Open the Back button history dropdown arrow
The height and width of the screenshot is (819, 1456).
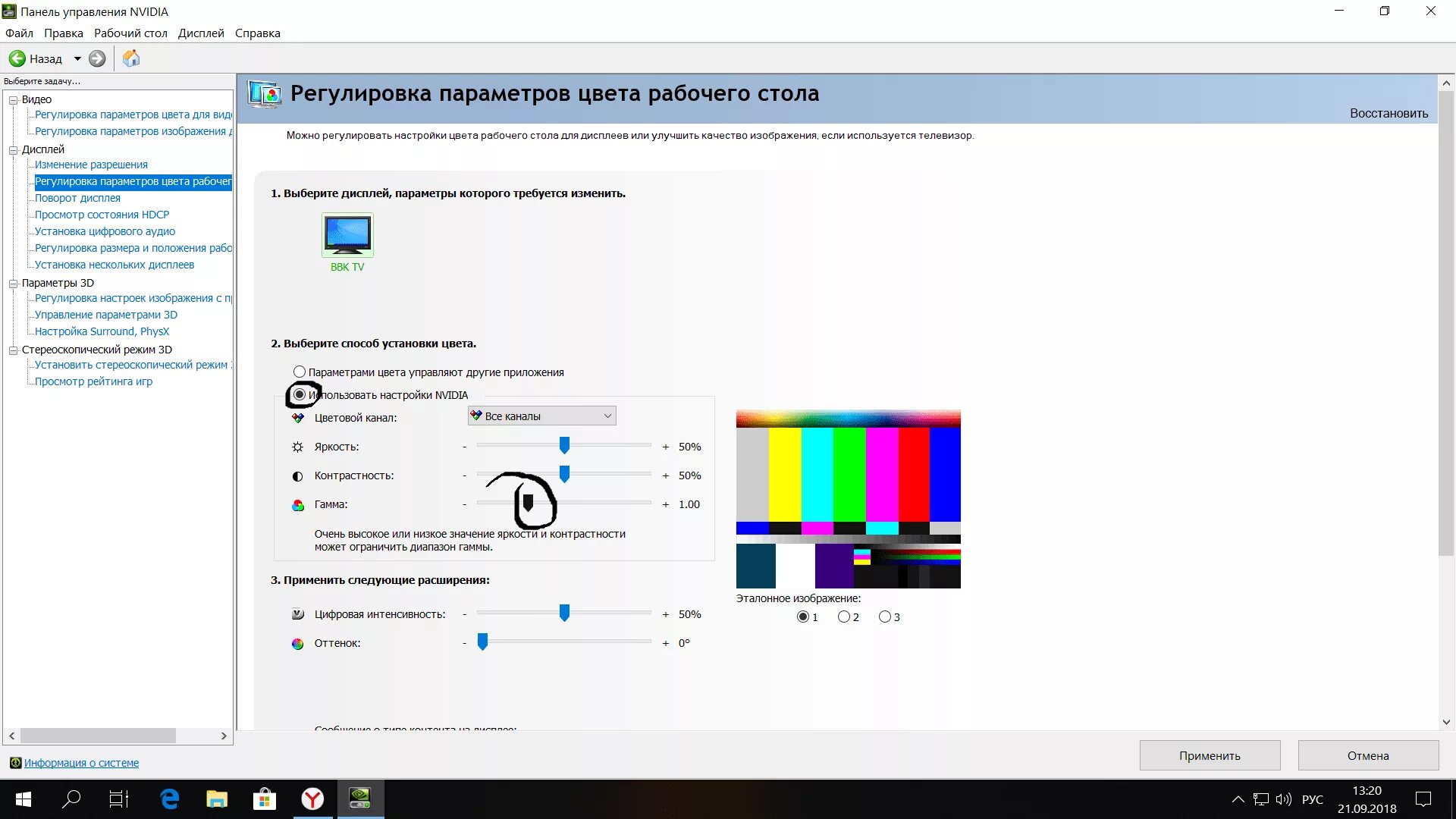click(x=77, y=58)
